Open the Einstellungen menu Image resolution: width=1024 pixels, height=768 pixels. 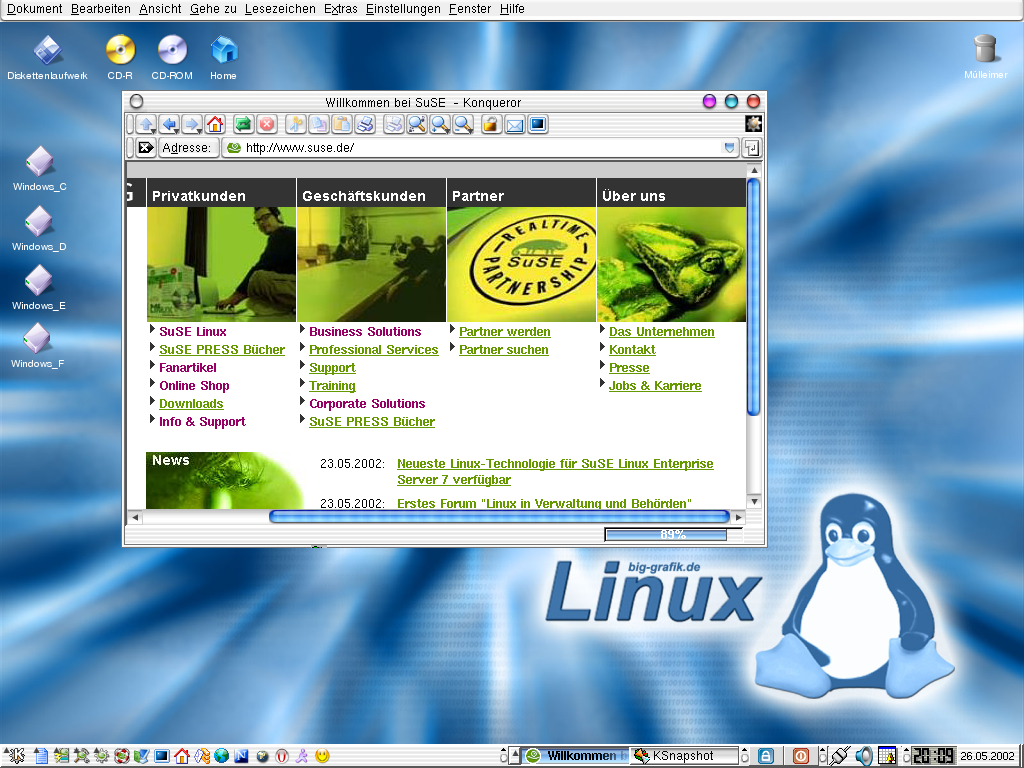403,8
